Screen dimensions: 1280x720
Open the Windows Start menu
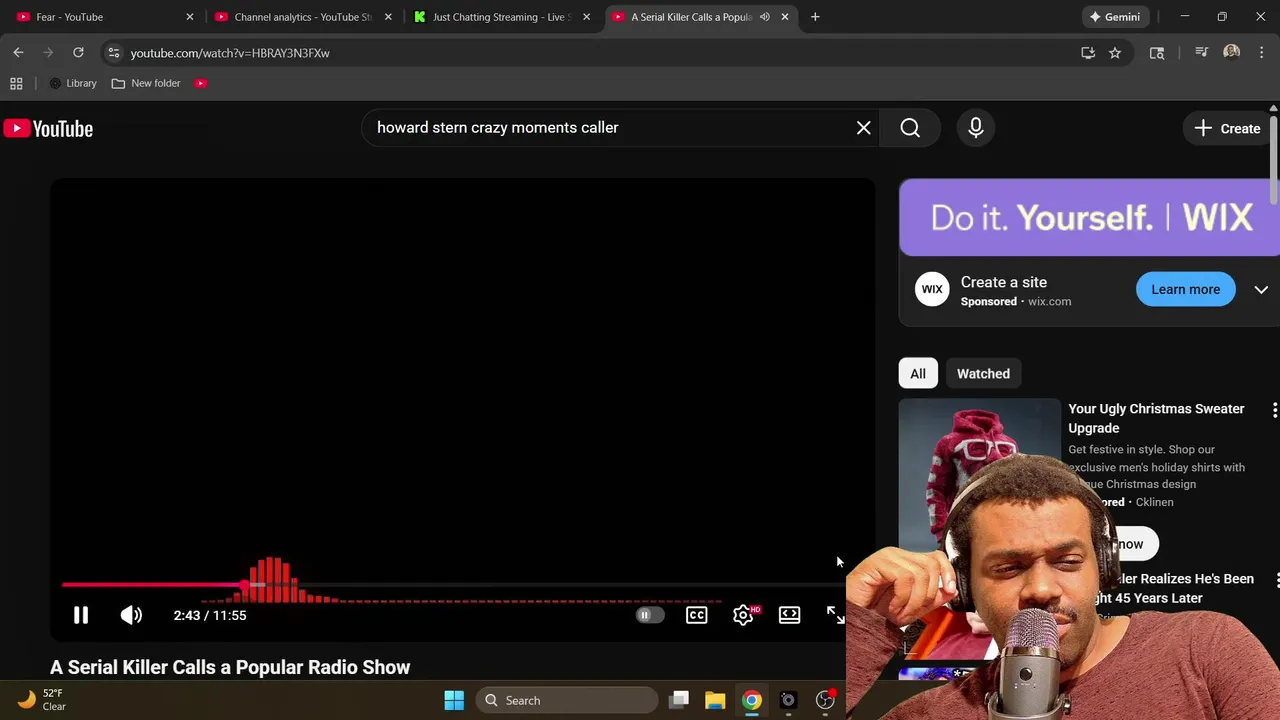pos(454,700)
